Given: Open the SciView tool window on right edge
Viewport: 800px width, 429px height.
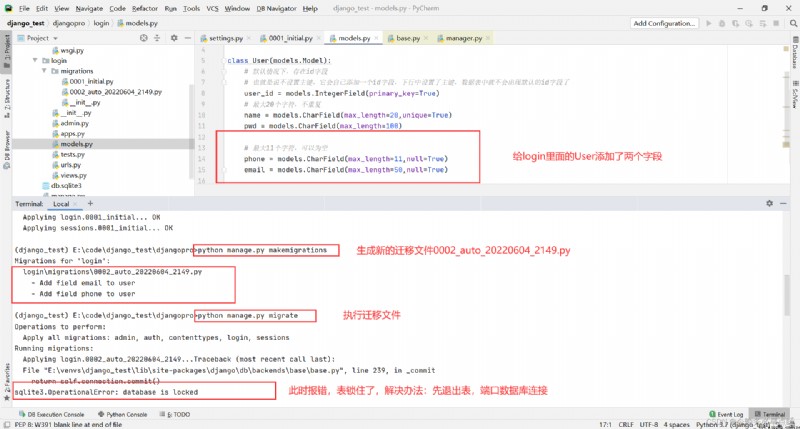Looking at the screenshot, I should coord(795,94).
